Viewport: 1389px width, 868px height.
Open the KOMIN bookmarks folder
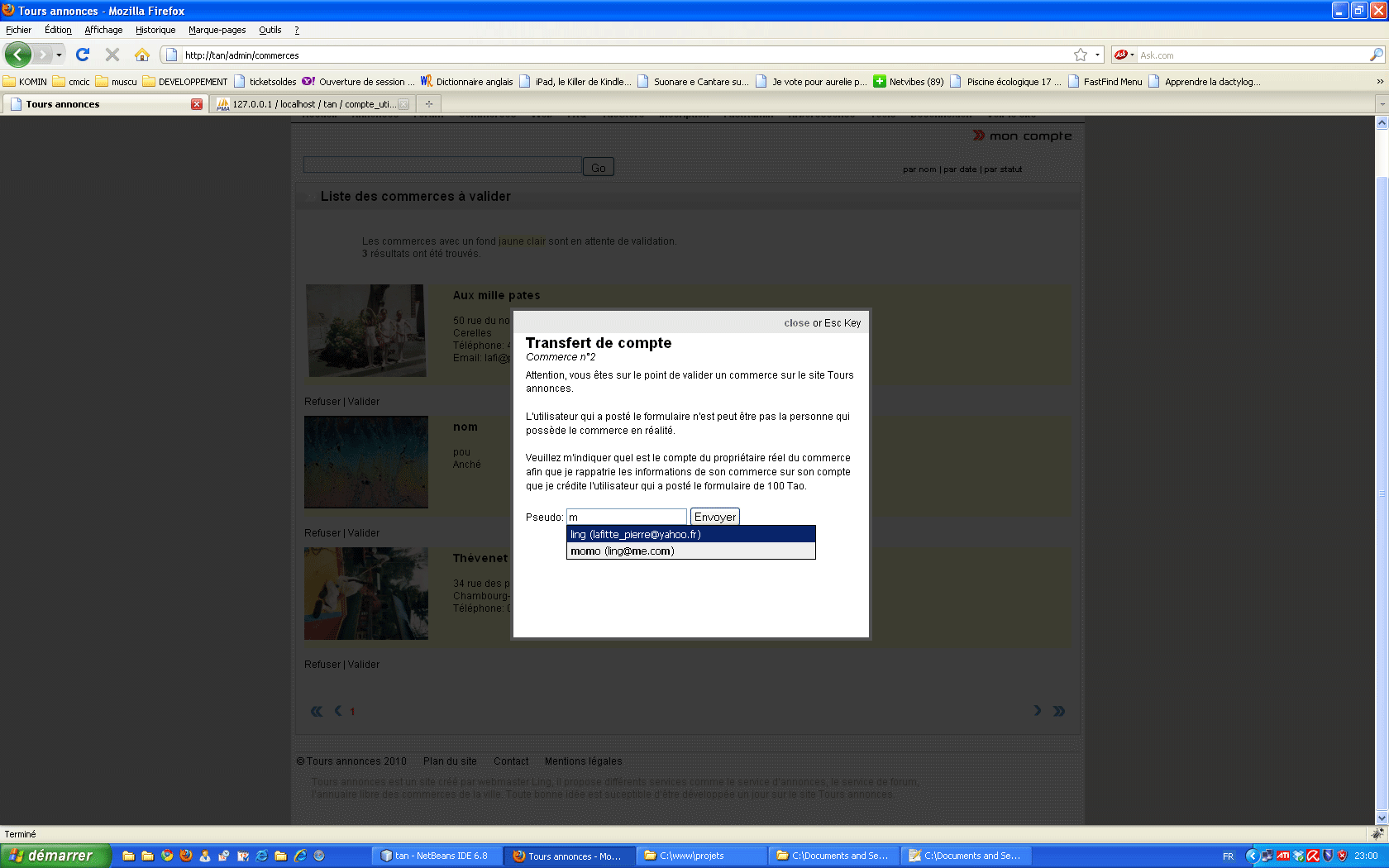point(25,82)
